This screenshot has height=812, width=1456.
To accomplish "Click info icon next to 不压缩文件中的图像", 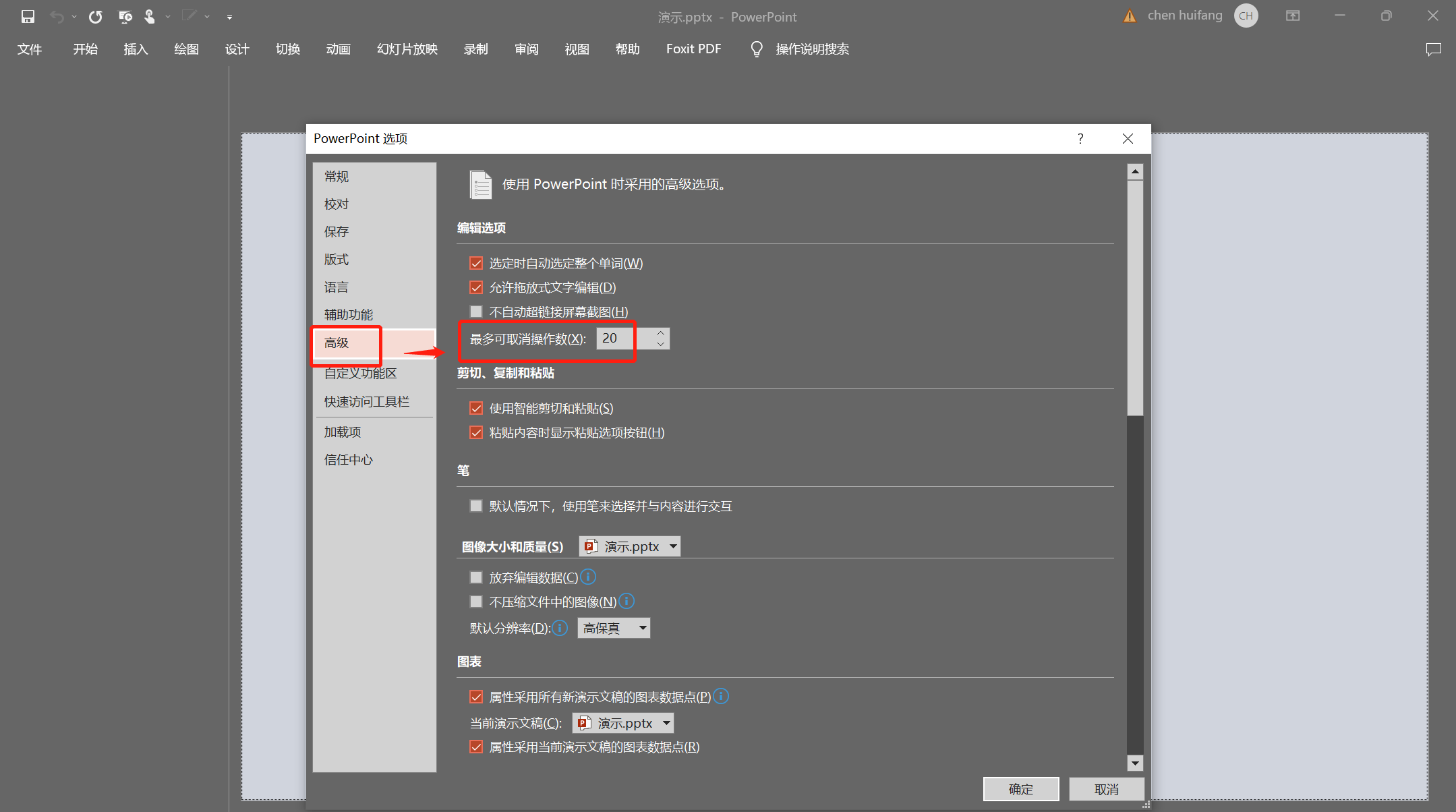I will tap(627, 600).
